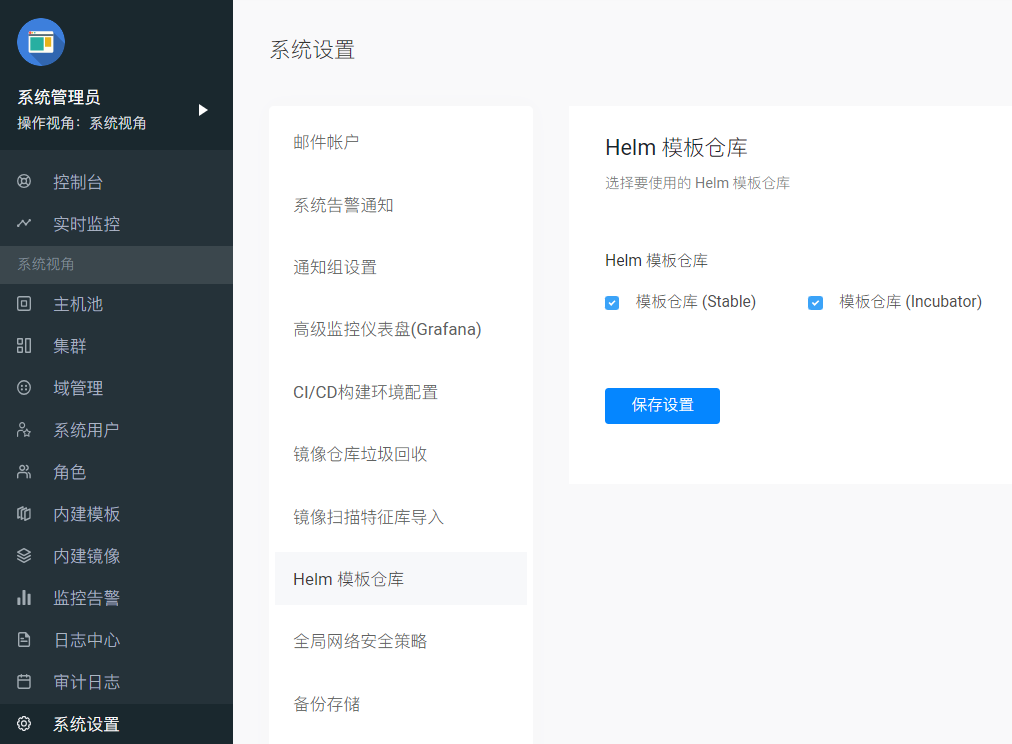
Task: Click the cluster (集群) grid icon
Action: click(x=24, y=346)
